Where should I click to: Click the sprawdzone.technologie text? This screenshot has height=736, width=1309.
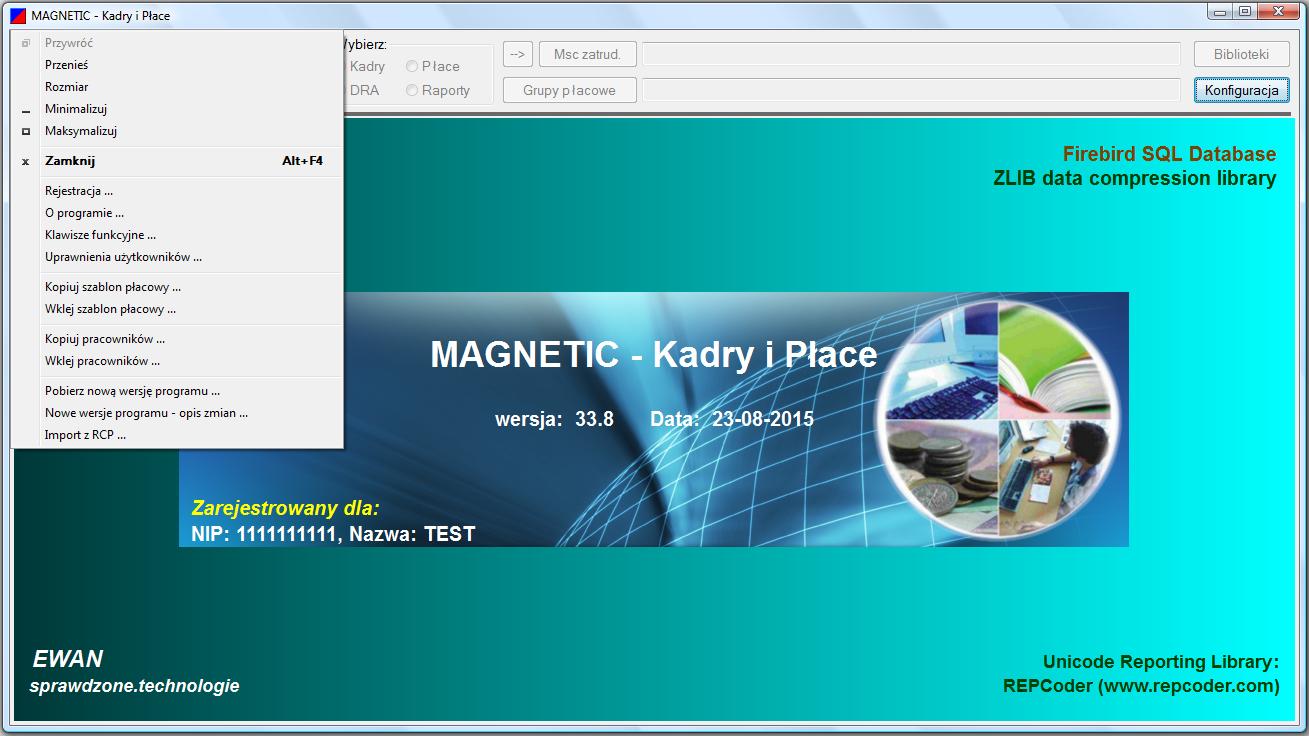tap(135, 686)
